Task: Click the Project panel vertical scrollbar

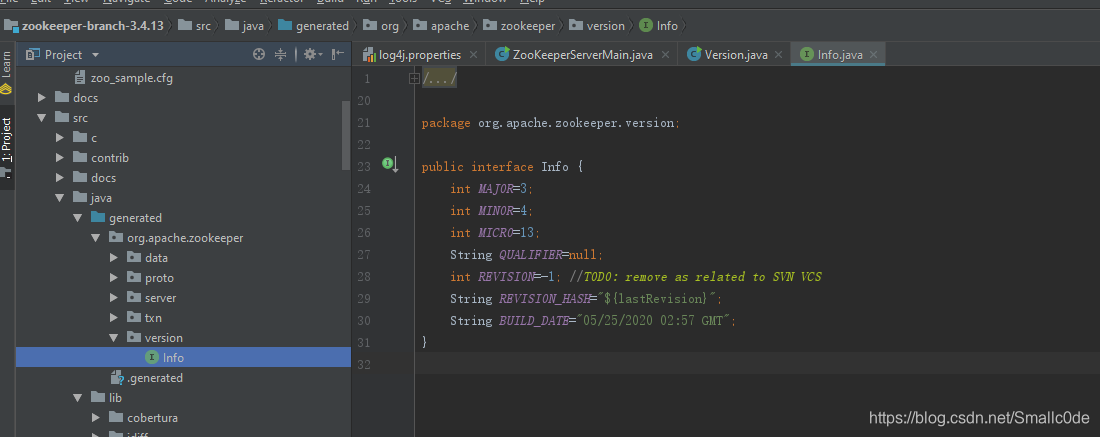Action: [x=346, y=135]
